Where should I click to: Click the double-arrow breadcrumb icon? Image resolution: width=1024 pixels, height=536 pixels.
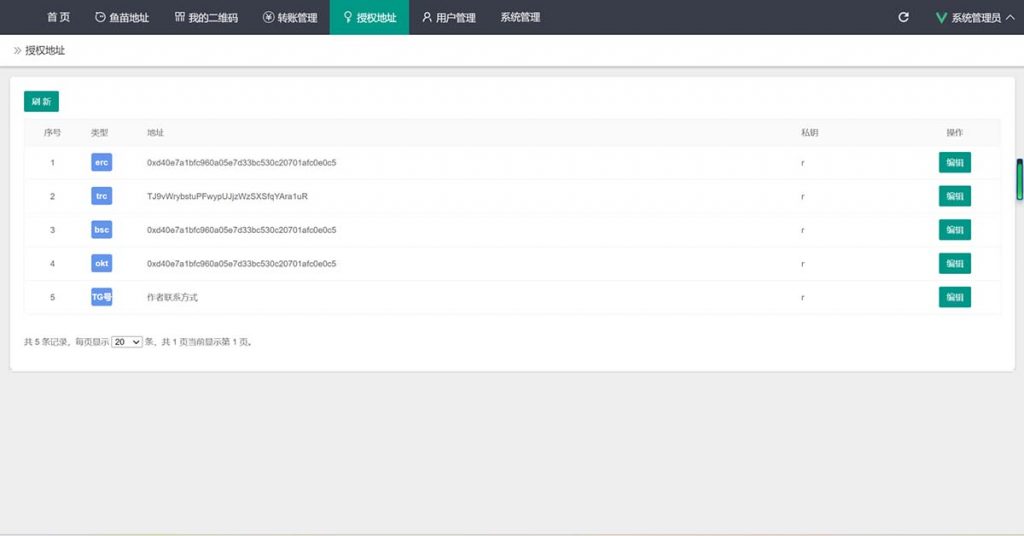tap(17, 50)
